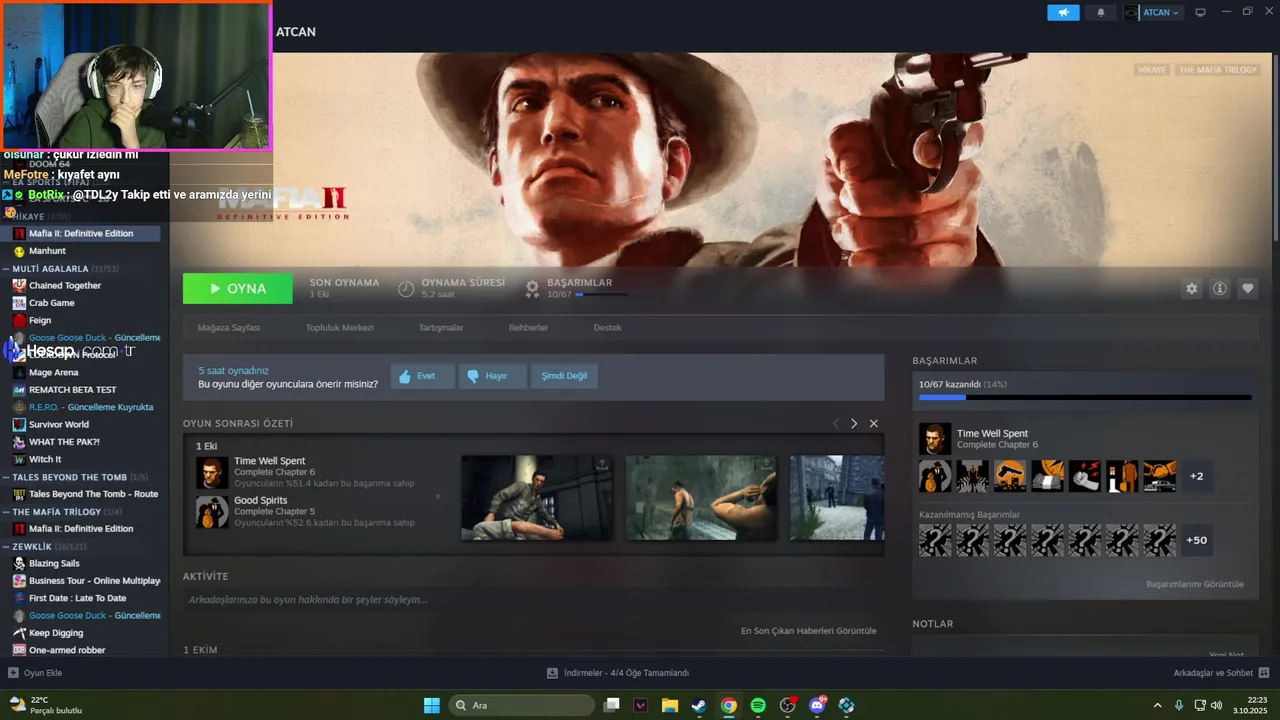Add Mafia II to favorites with heart
Viewport: 1280px width, 720px height.
pos(1247,288)
